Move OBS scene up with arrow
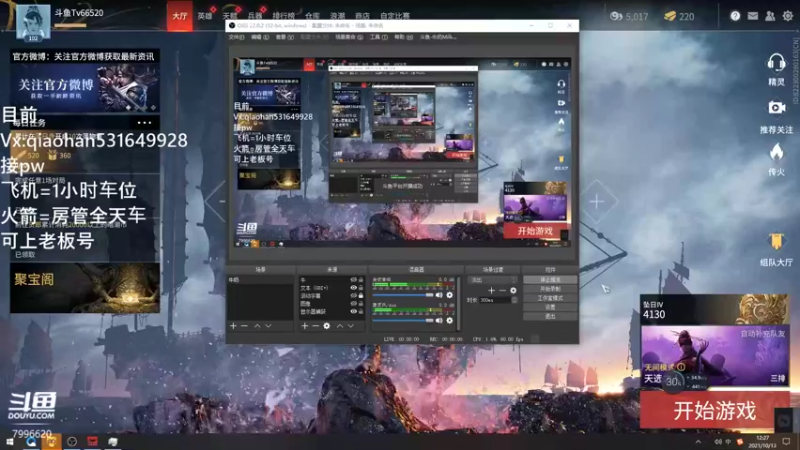The width and height of the screenshot is (800, 450). [257, 326]
